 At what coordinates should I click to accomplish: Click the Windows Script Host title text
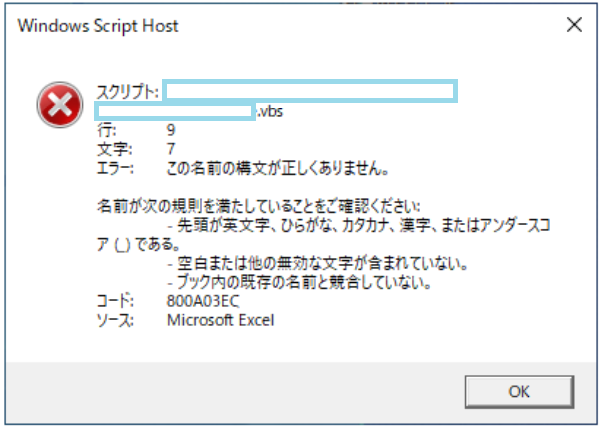[98, 26]
